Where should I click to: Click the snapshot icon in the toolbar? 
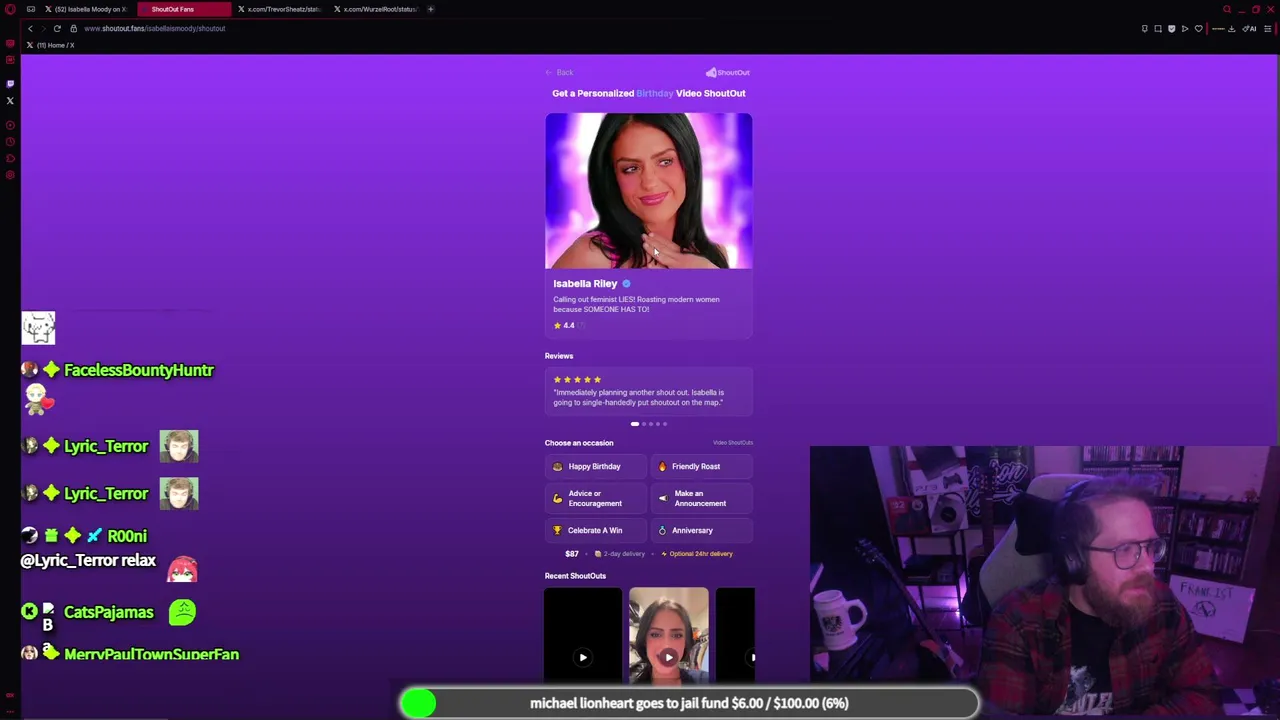[x=1158, y=28]
